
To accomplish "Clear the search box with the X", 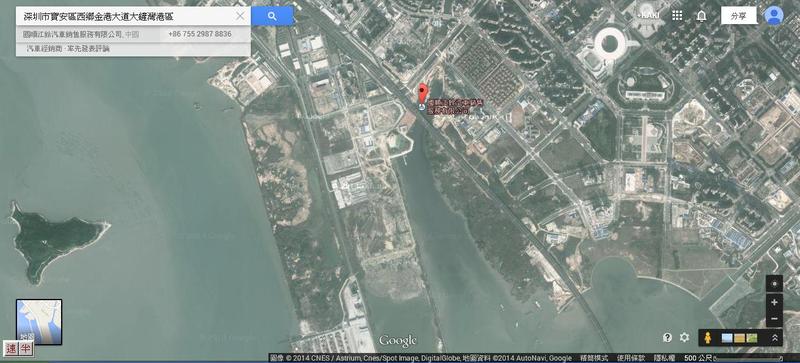I will (240, 16).
